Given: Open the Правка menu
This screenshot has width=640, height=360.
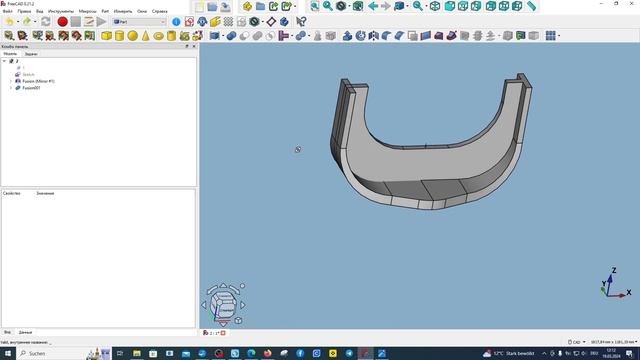Looking at the screenshot, I should (x=24, y=11).
